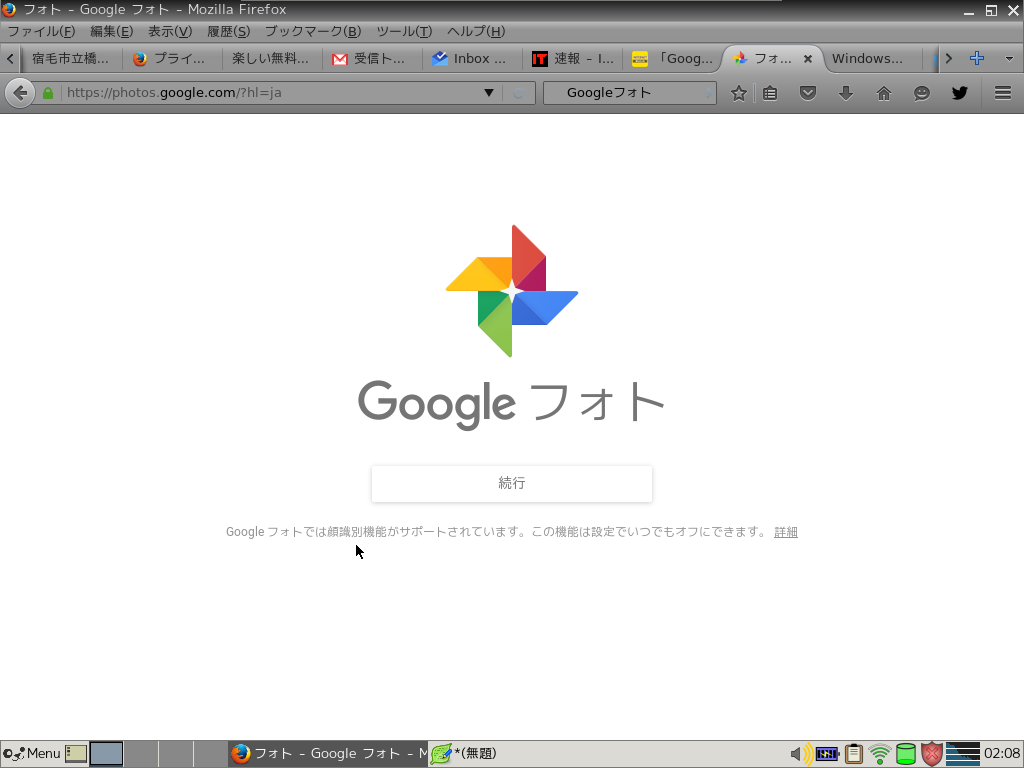Click the Twitter bird toolbar icon

point(959,93)
